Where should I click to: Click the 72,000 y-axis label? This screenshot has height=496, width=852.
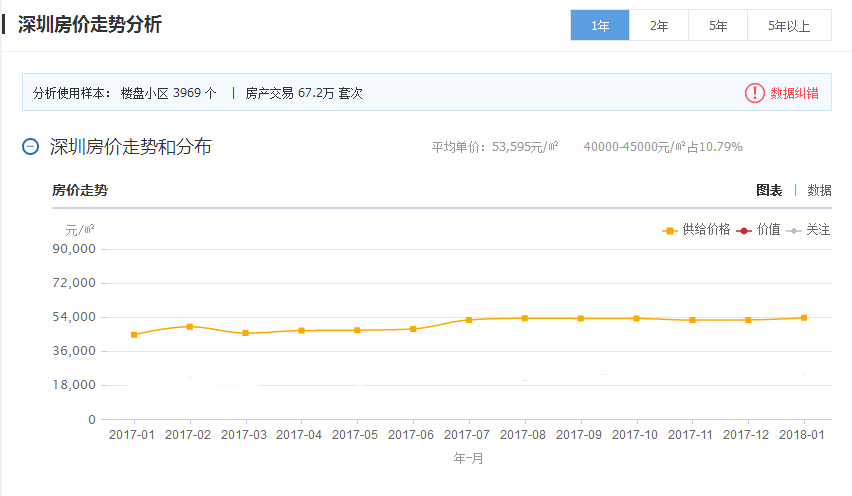[x=74, y=282]
